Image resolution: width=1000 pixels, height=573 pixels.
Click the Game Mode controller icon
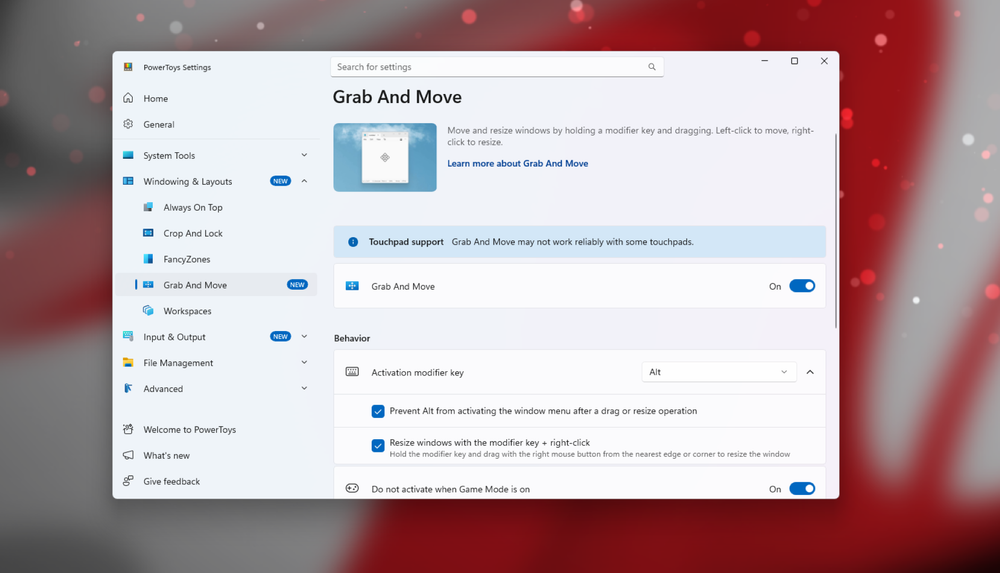click(x=352, y=489)
